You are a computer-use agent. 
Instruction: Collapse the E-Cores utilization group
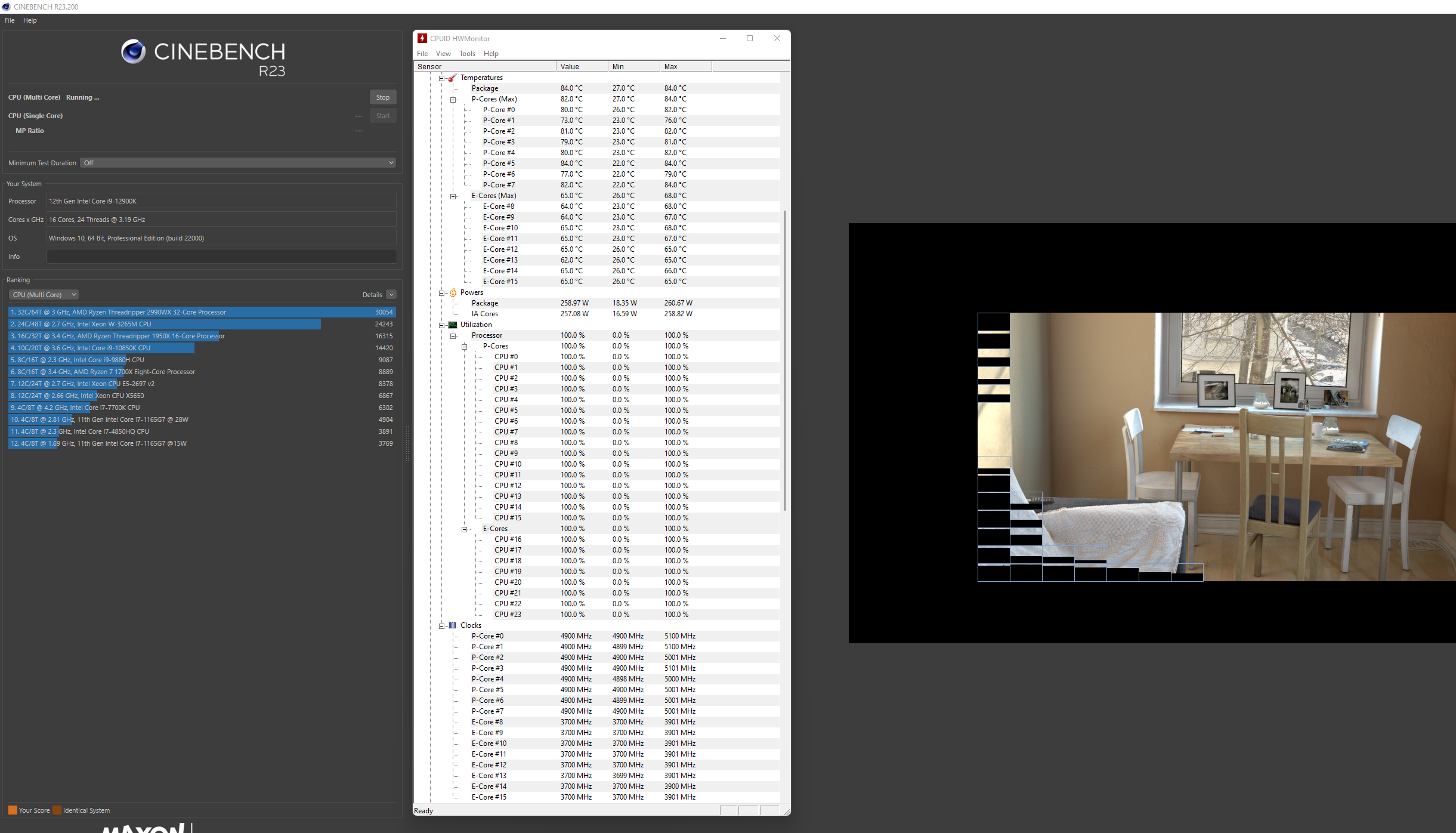(x=465, y=529)
